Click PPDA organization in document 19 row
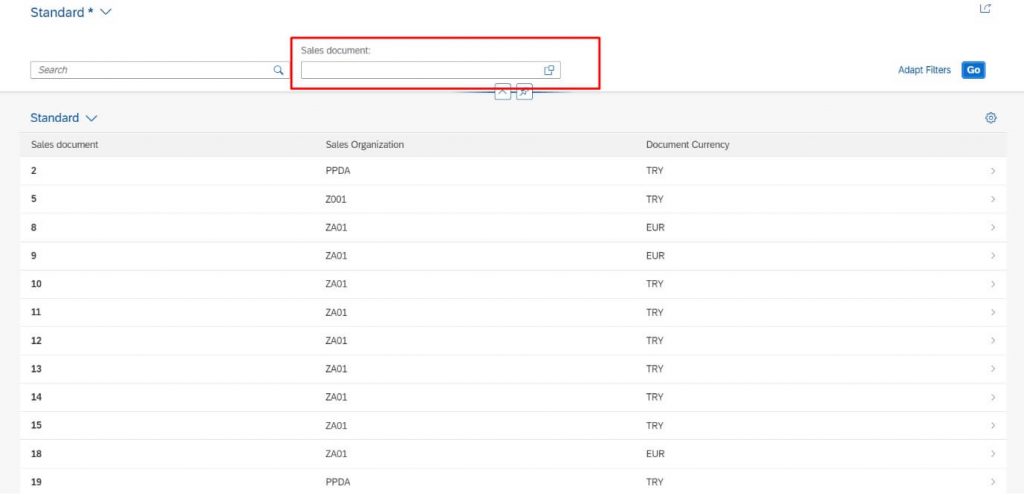Viewport: 1024px width, 495px height. click(x=338, y=482)
